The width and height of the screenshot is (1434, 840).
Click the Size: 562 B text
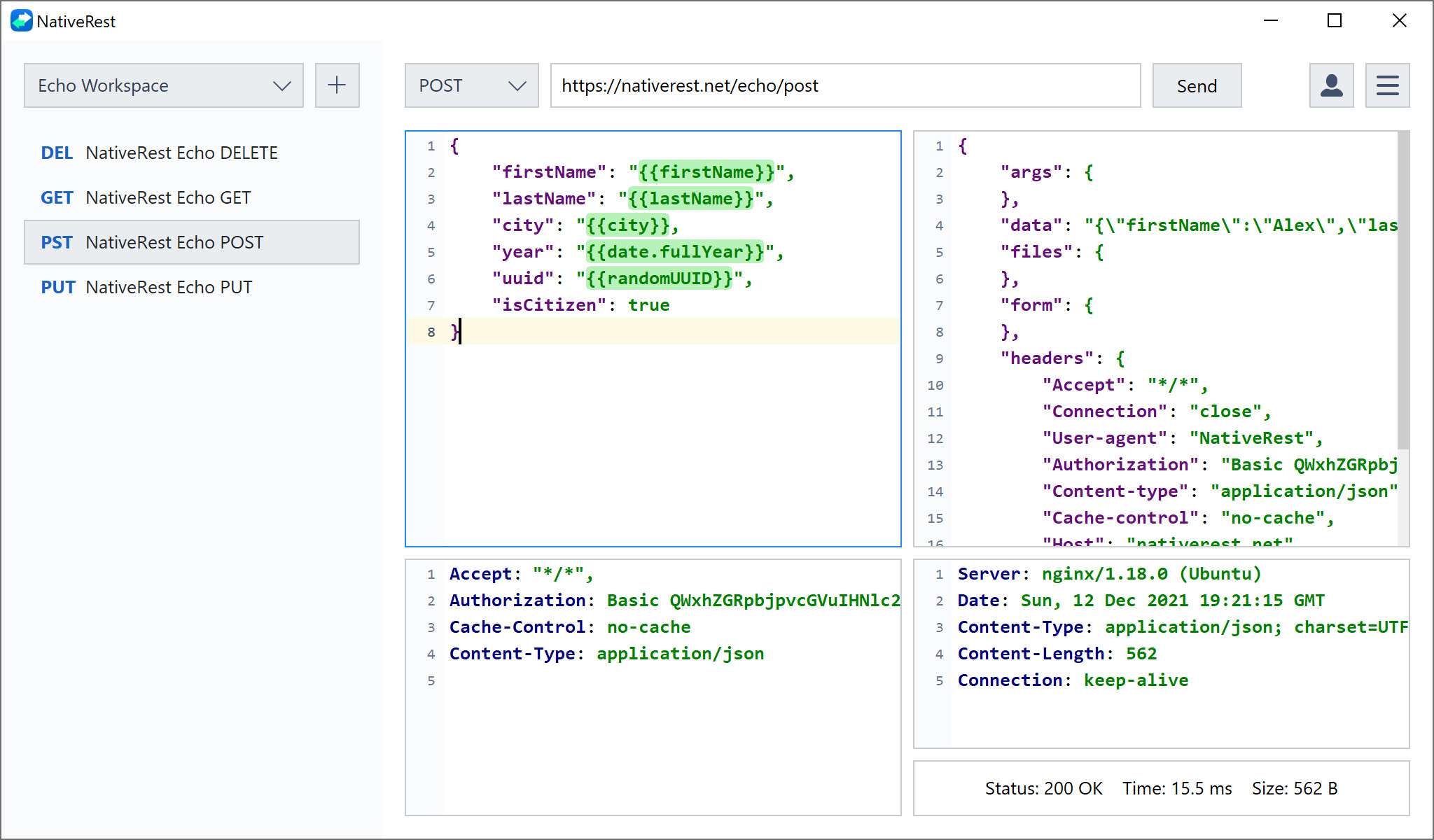coord(1295,789)
